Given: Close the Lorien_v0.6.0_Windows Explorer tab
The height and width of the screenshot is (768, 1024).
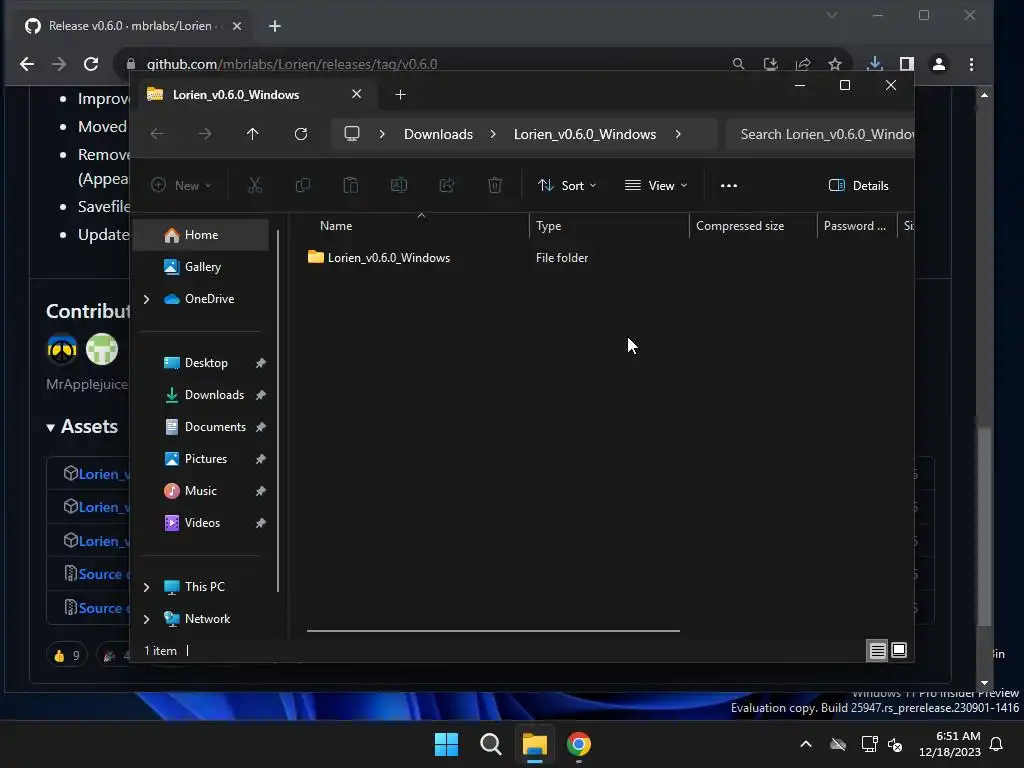Looking at the screenshot, I should coord(357,94).
